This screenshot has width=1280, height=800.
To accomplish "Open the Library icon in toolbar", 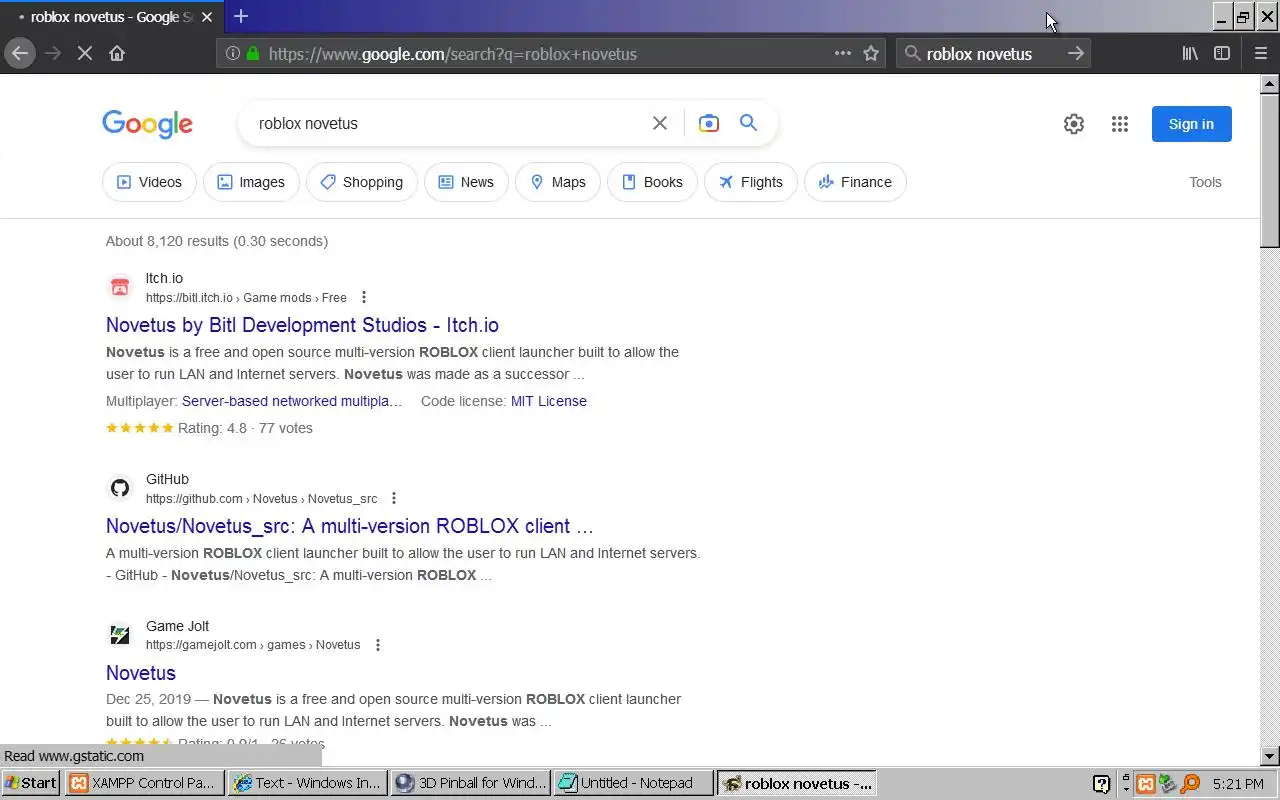I will click(1190, 54).
